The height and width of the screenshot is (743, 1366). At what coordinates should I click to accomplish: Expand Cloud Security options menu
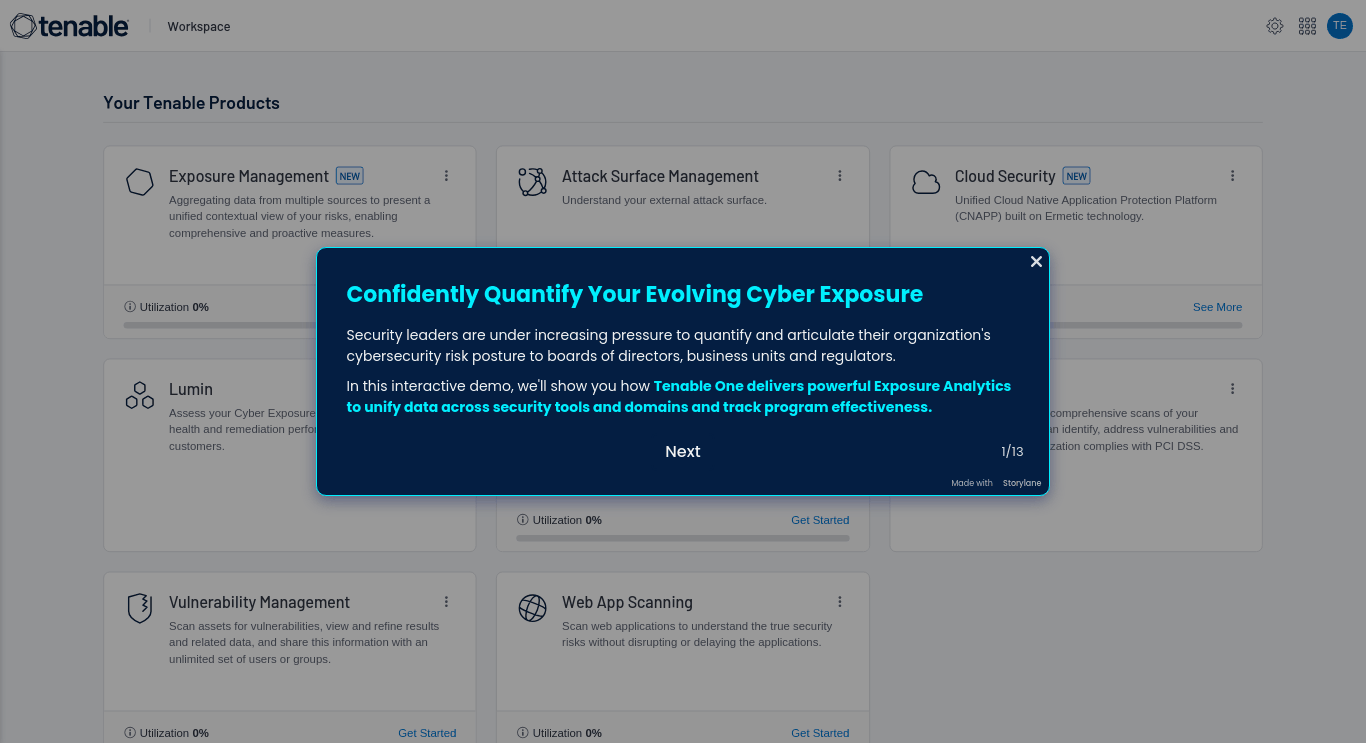1233,176
